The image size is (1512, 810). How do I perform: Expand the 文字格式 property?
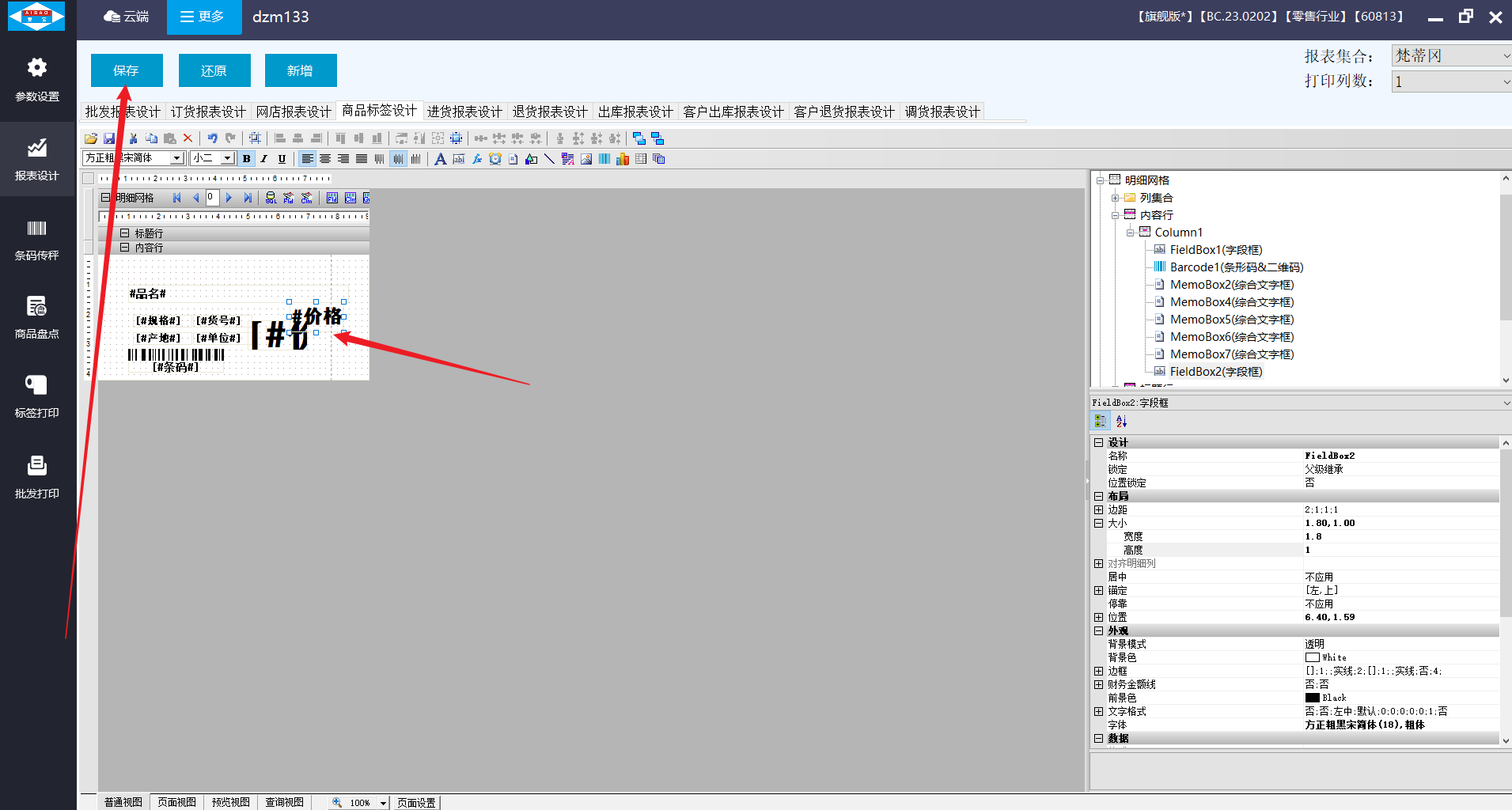[x=1098, y=712]
